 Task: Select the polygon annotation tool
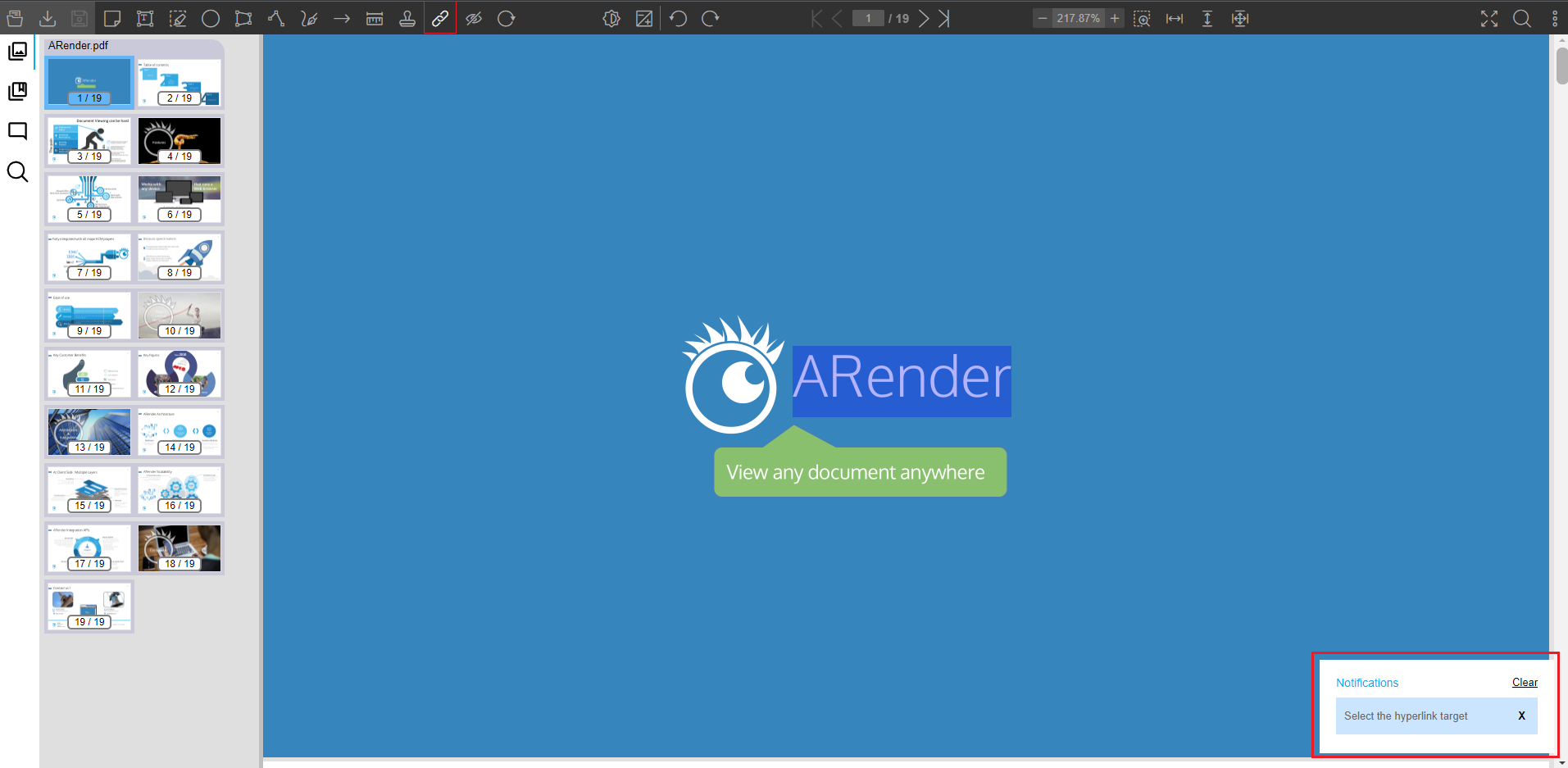pos(243,18)
